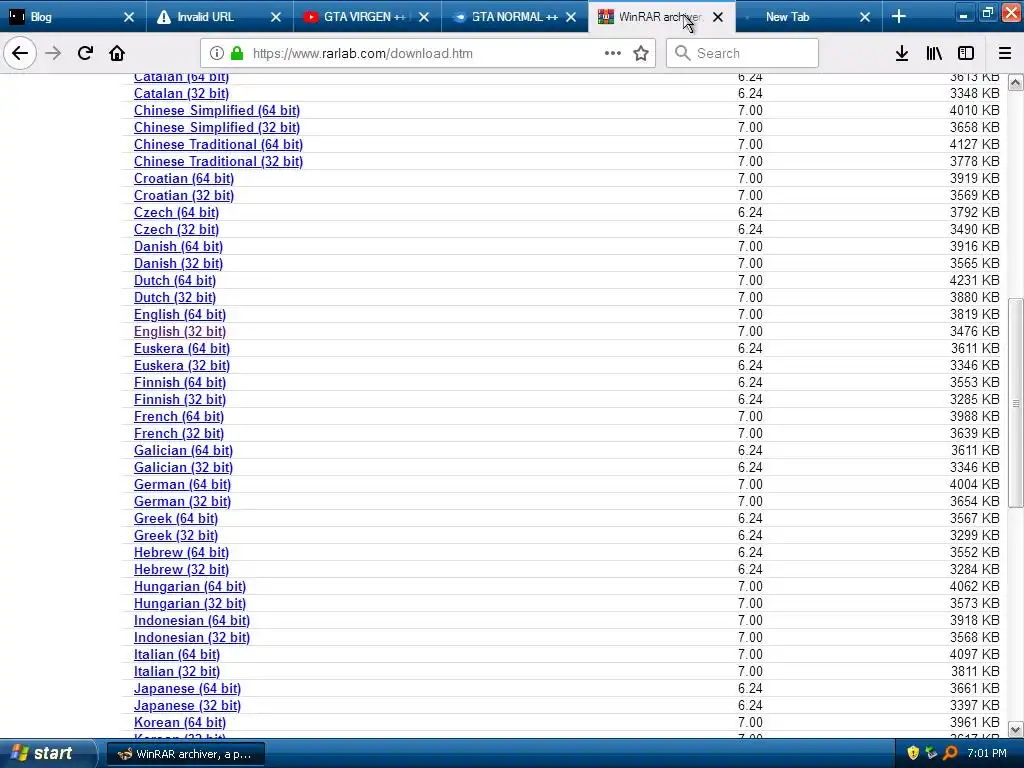Open Danish (64 bit) download link
Screen dimensions: 1024x768
[x=178, y=246]
